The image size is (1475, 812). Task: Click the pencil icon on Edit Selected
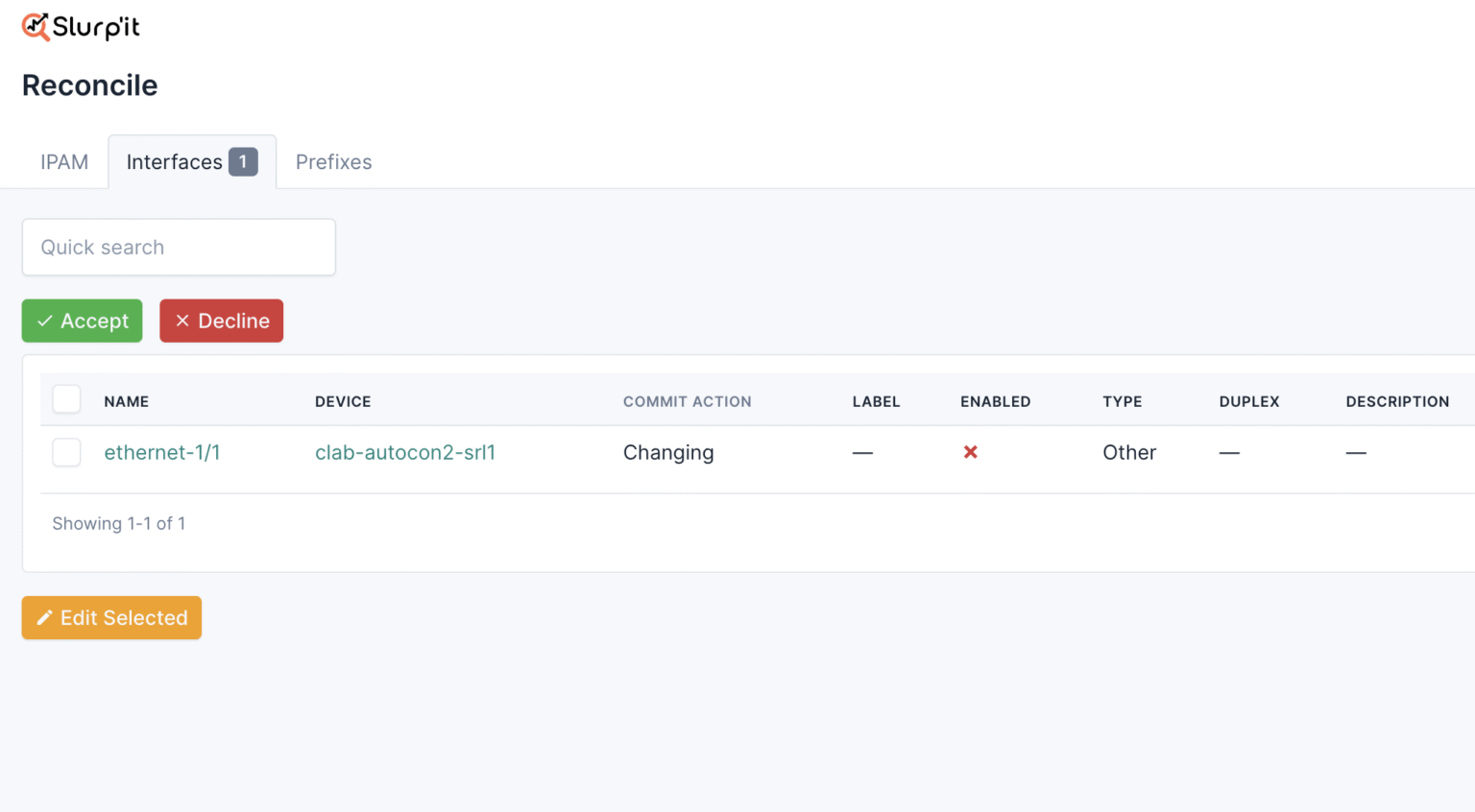tap(44, 617)
